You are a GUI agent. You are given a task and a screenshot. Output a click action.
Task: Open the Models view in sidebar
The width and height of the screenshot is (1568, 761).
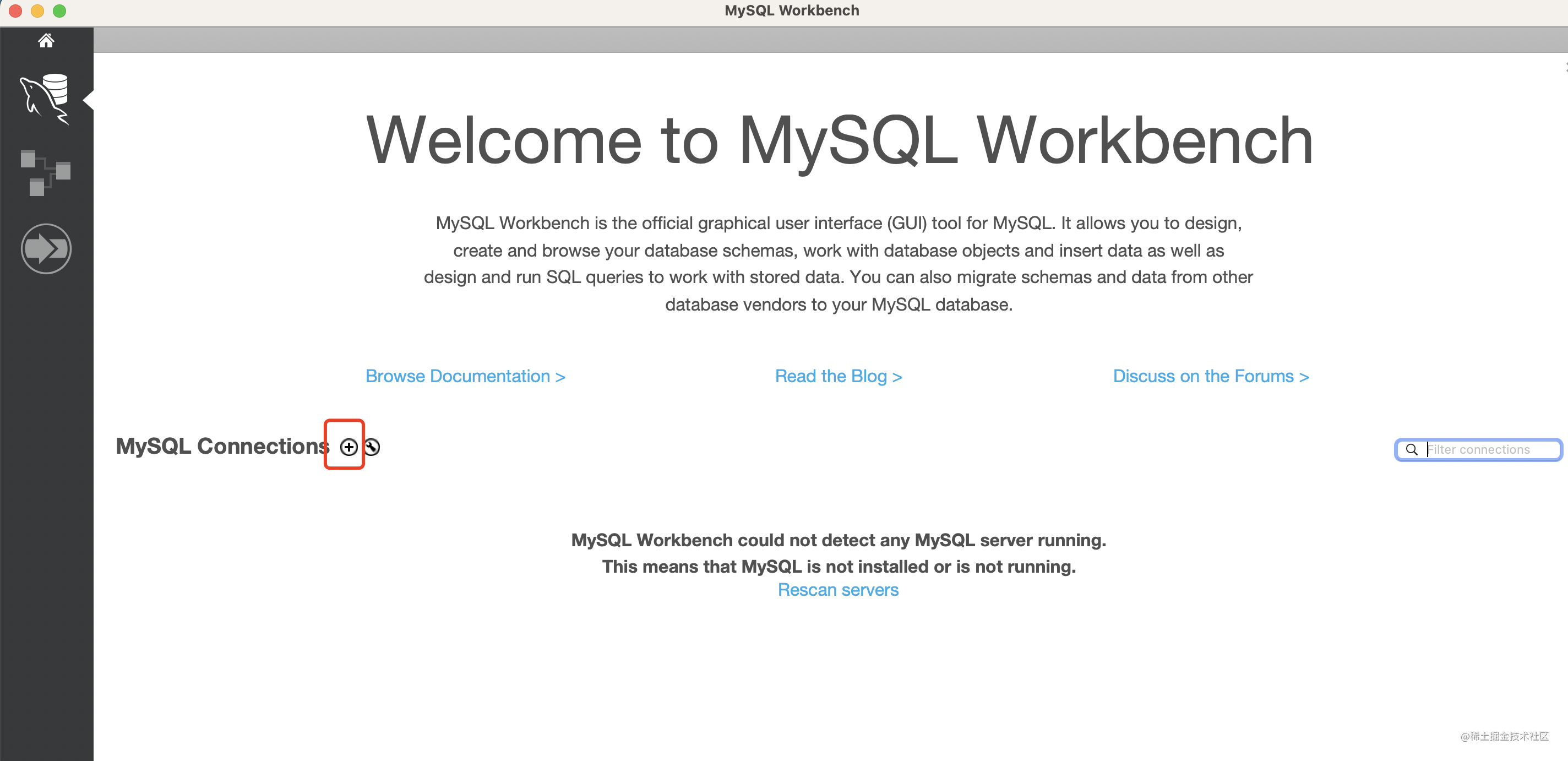[x=46, y=172]
